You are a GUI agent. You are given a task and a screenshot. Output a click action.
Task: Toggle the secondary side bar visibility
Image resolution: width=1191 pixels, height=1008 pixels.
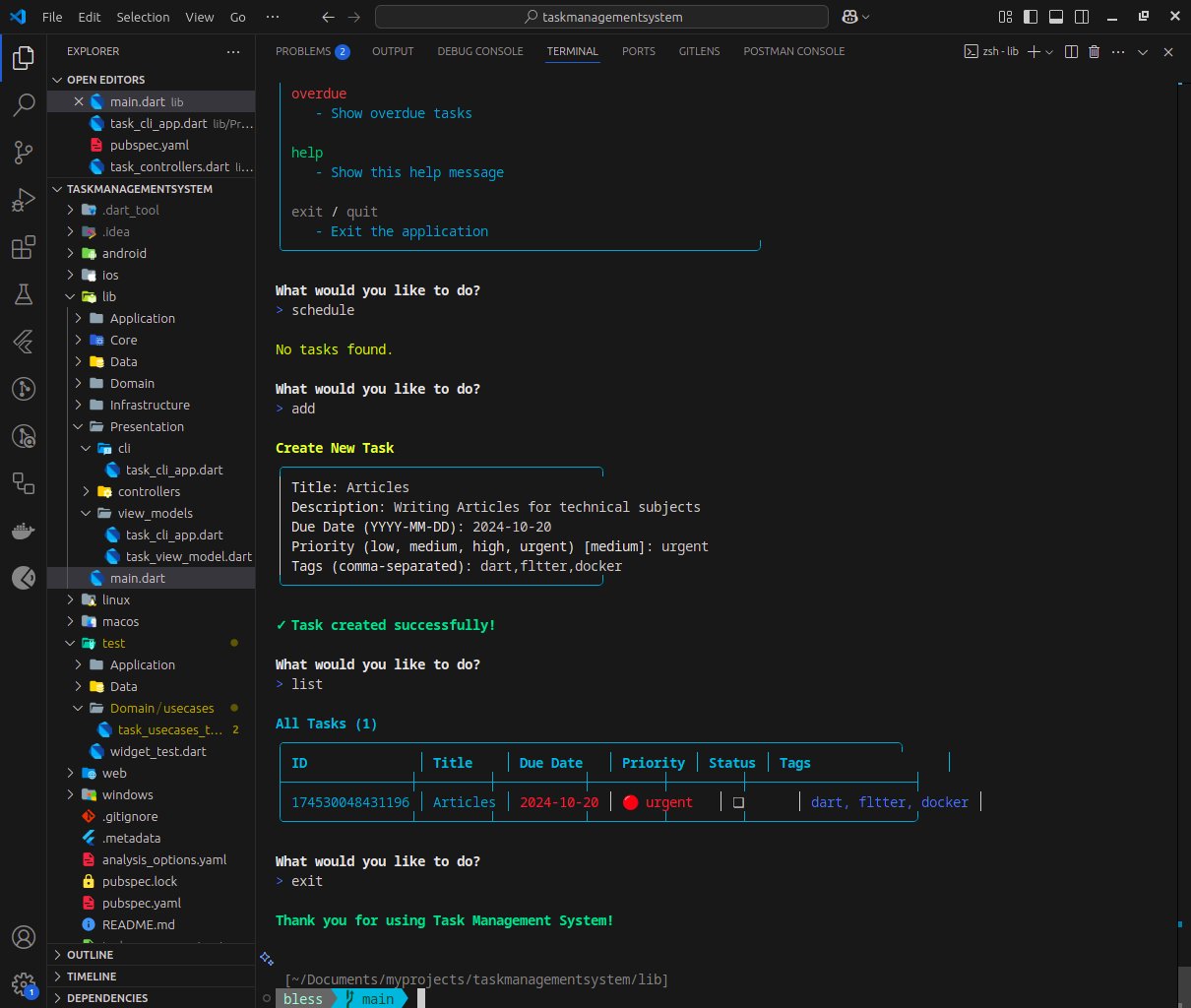[x=1081, y=17]
